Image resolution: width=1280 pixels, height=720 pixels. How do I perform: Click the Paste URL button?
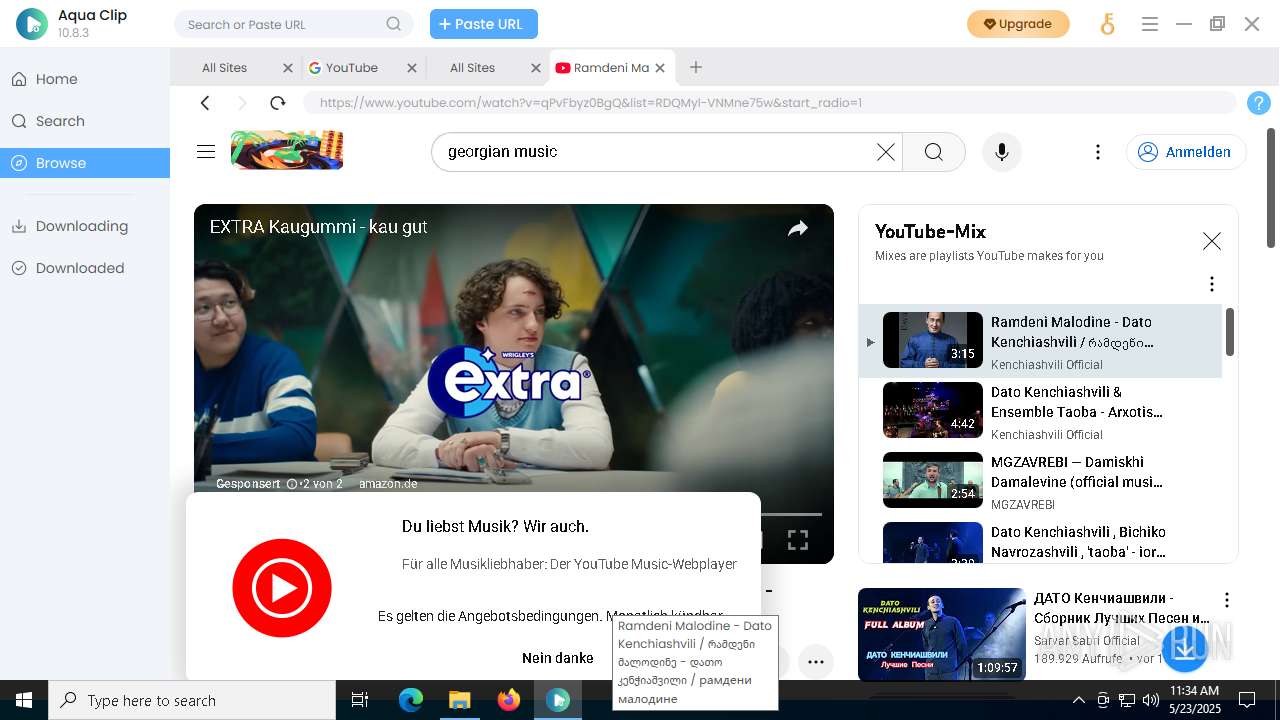coord(484,24)
